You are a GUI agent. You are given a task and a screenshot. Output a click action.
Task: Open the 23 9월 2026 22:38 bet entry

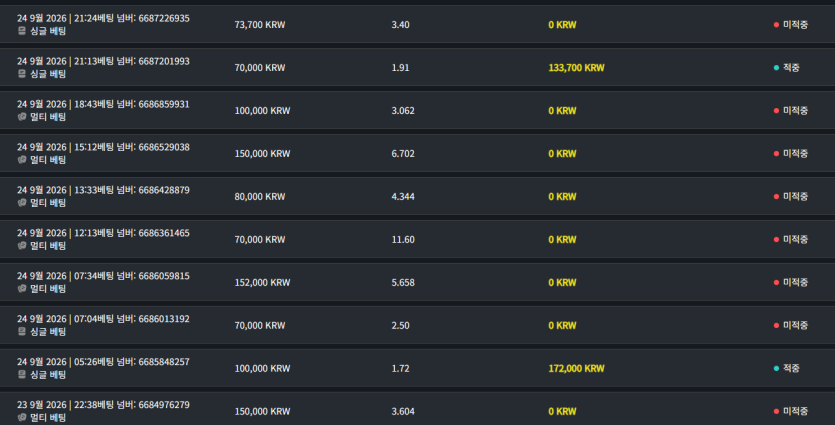pyautogui.click(x=418, y=408)
